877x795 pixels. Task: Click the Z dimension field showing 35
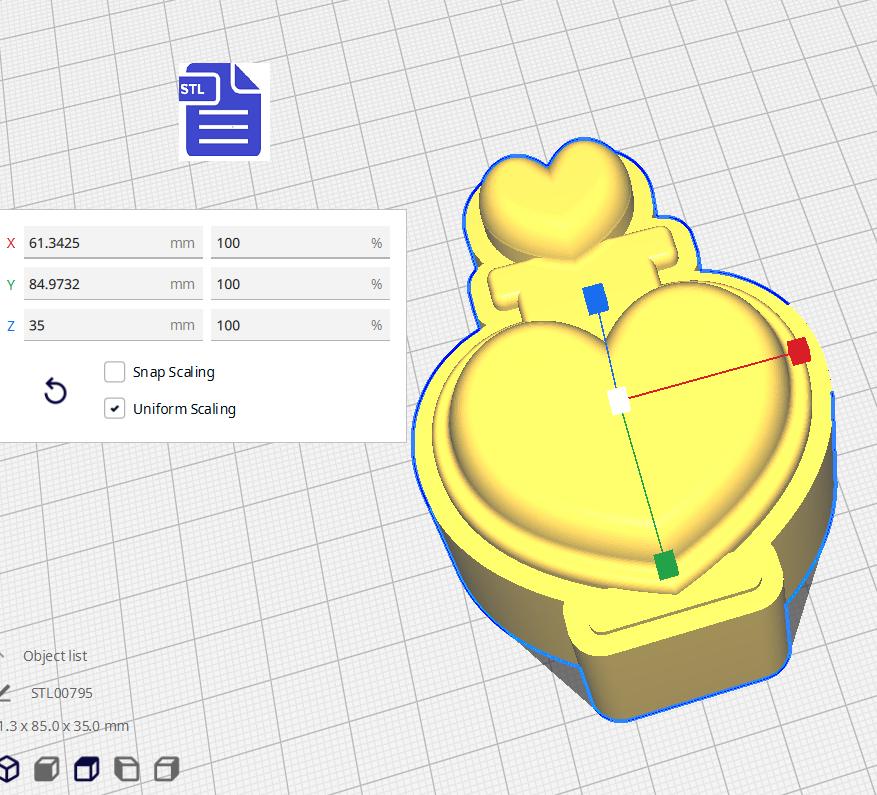coord(113,325)
